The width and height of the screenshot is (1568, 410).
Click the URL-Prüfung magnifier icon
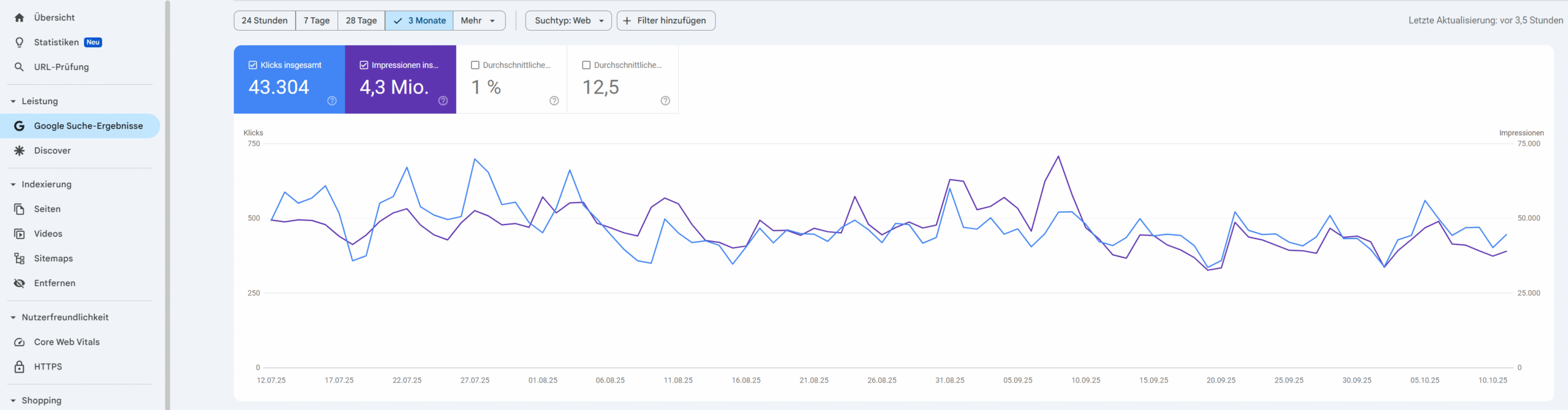[x=19, y=67]
